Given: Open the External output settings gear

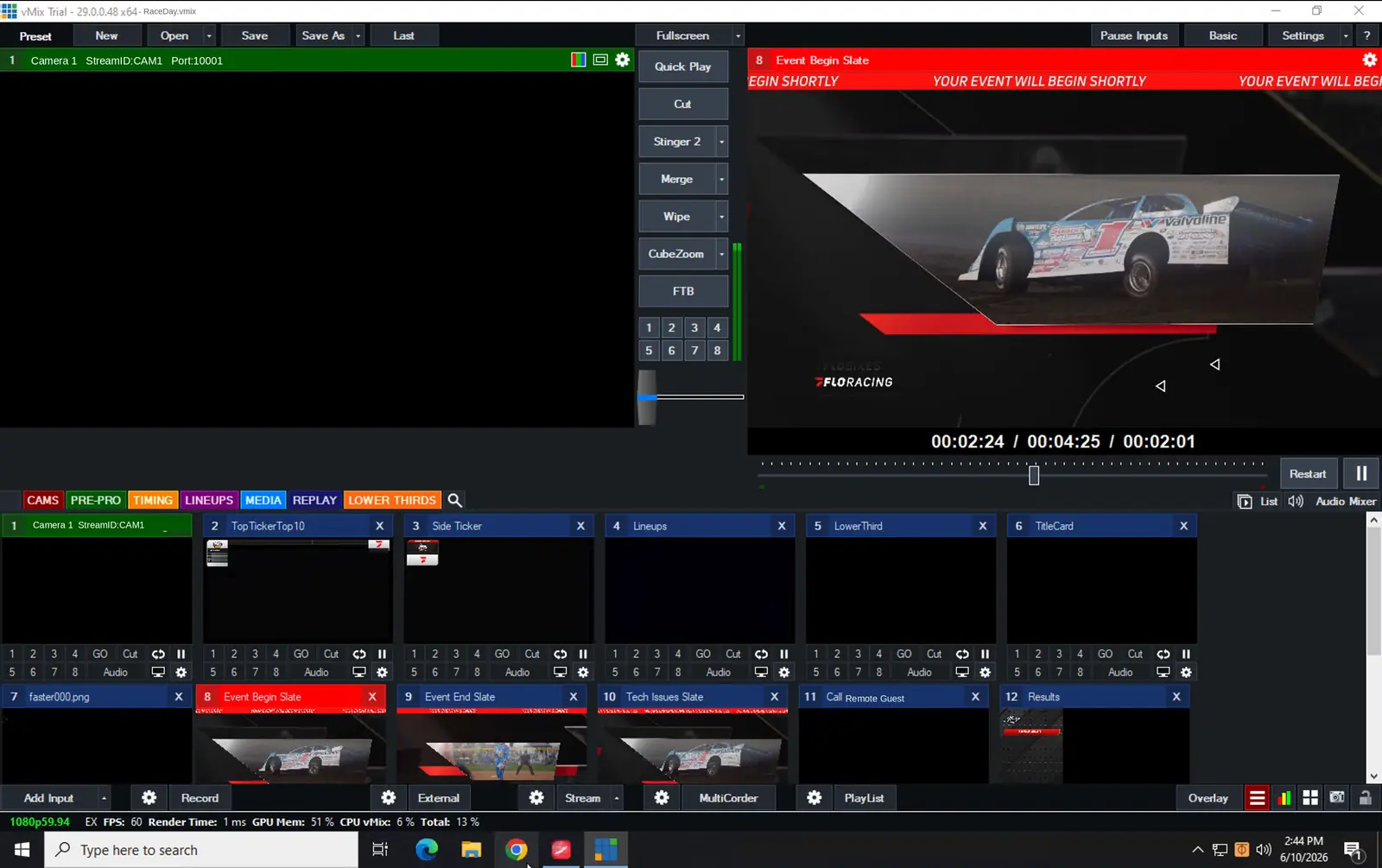Looking at the screenshot, I should [389, 798].
